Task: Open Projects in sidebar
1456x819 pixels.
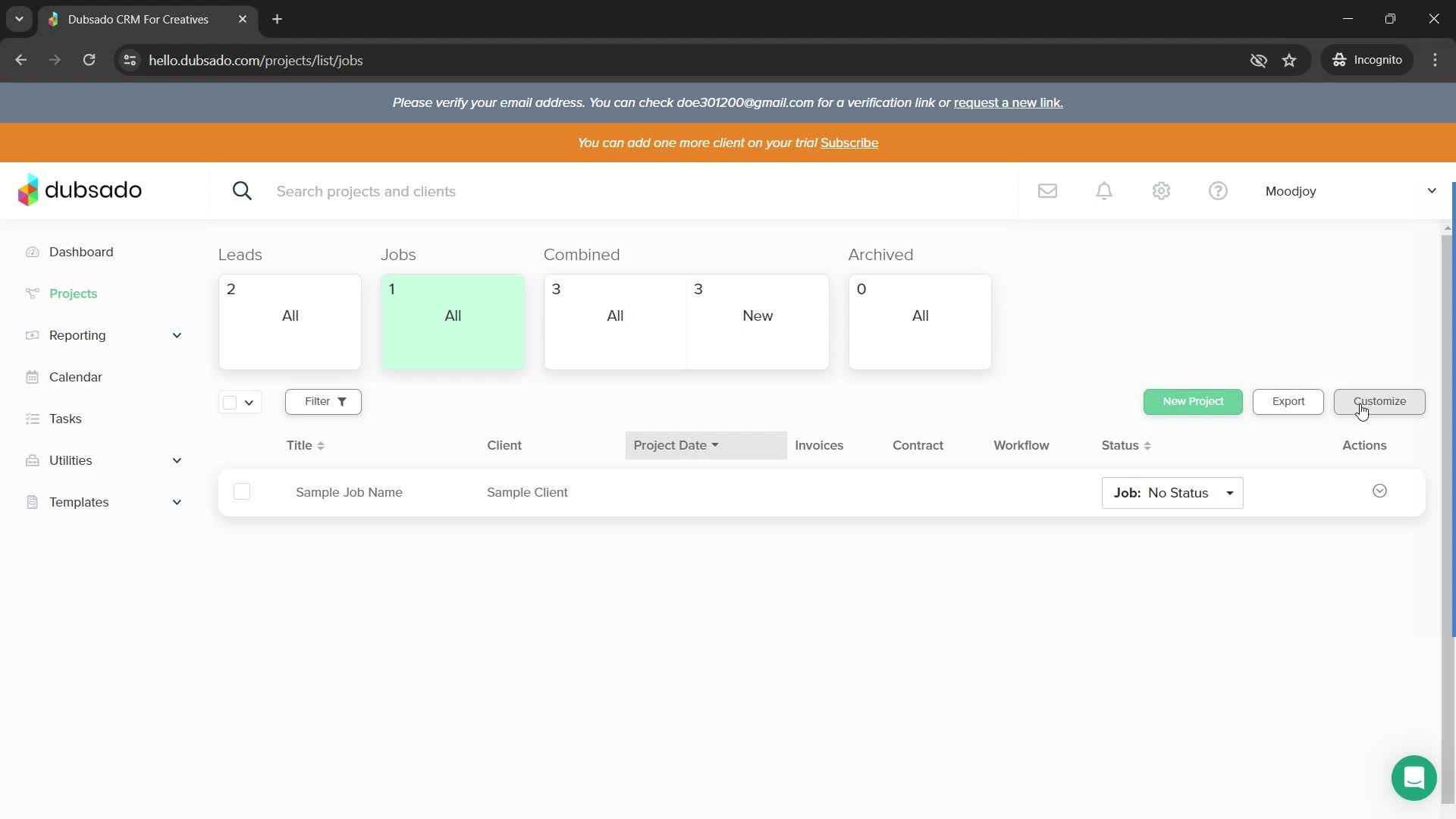Action: coord(73,293)
